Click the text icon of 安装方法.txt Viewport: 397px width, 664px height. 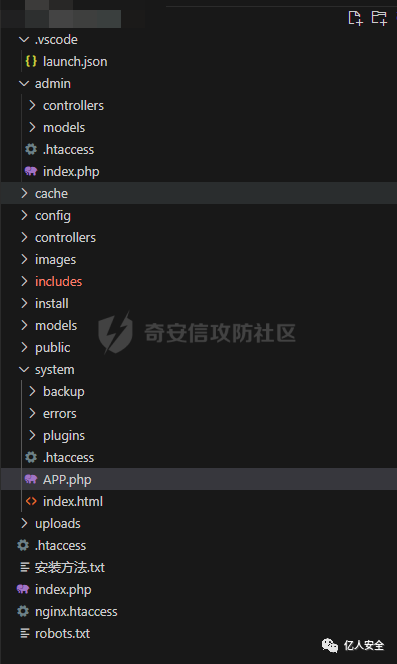25,567
